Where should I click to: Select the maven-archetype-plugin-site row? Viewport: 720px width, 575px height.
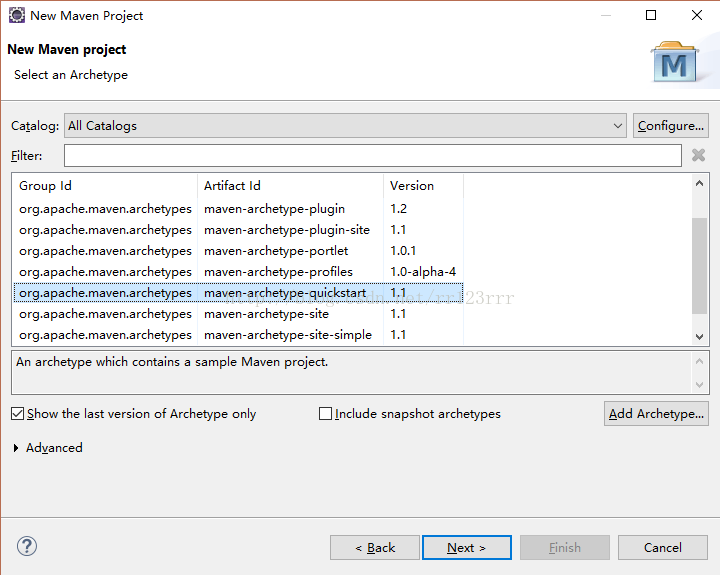[238, 230]
